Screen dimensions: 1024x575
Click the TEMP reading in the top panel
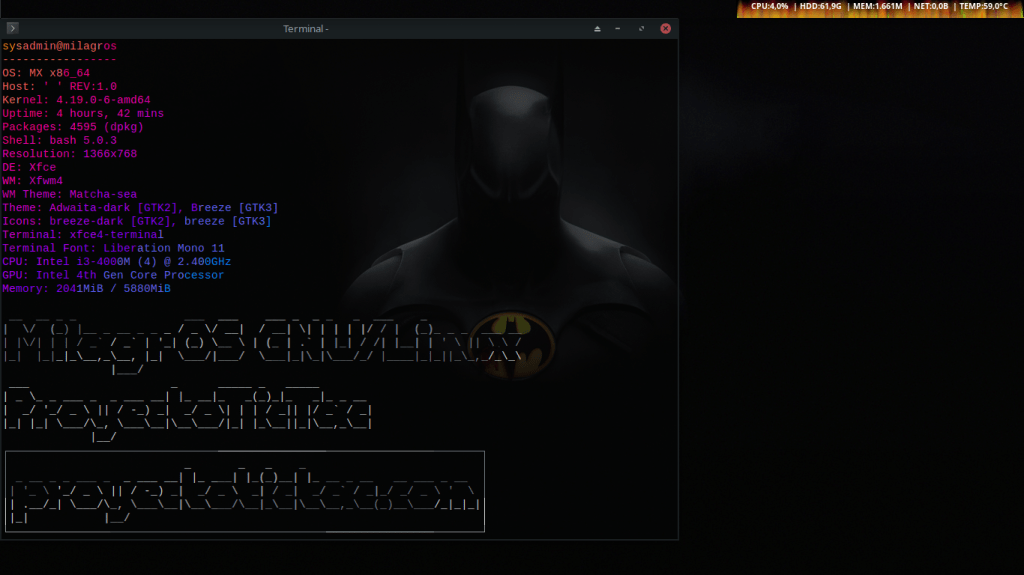click(983, 6)
